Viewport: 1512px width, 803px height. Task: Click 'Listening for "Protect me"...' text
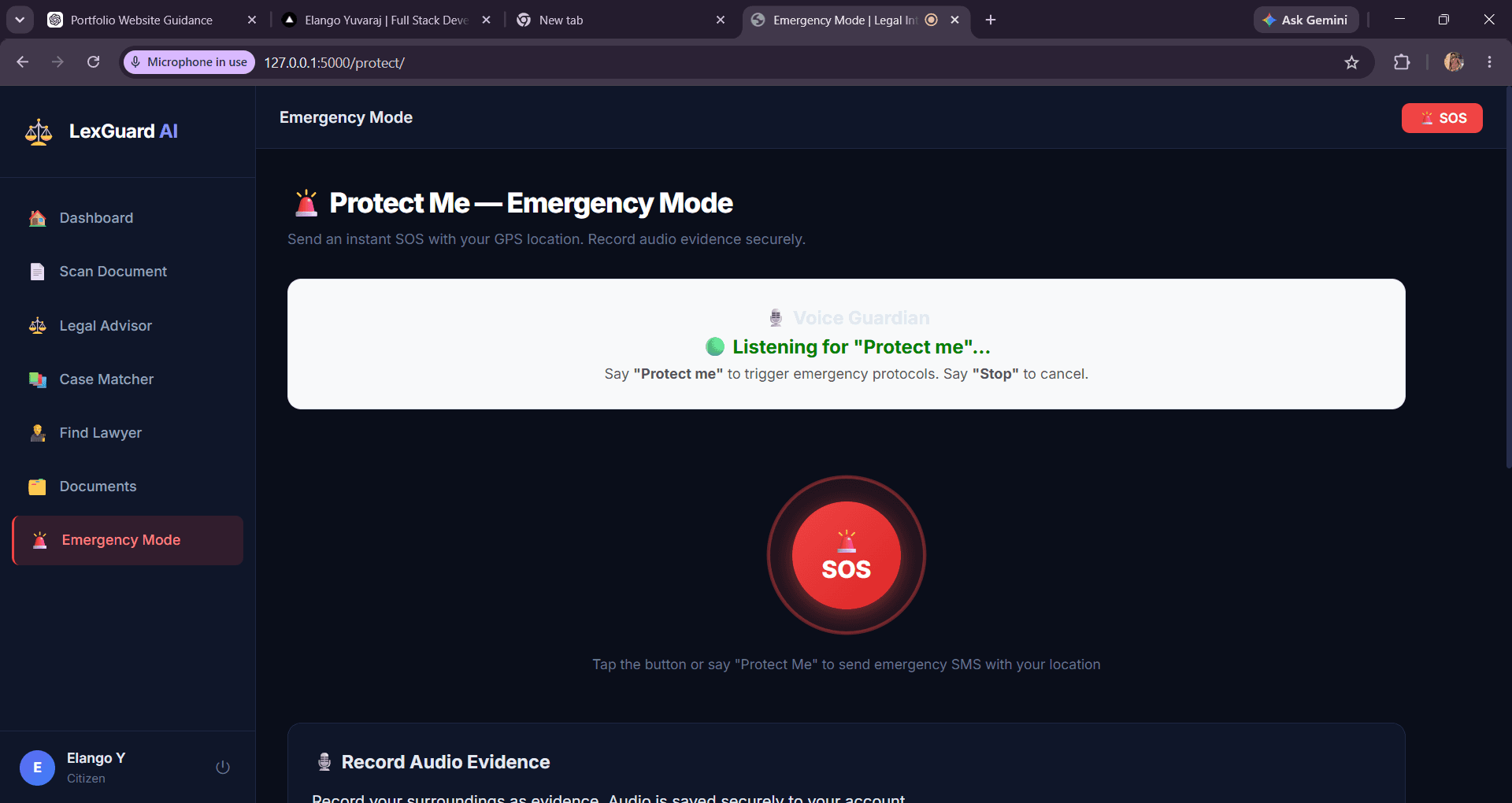coord(862,347)
